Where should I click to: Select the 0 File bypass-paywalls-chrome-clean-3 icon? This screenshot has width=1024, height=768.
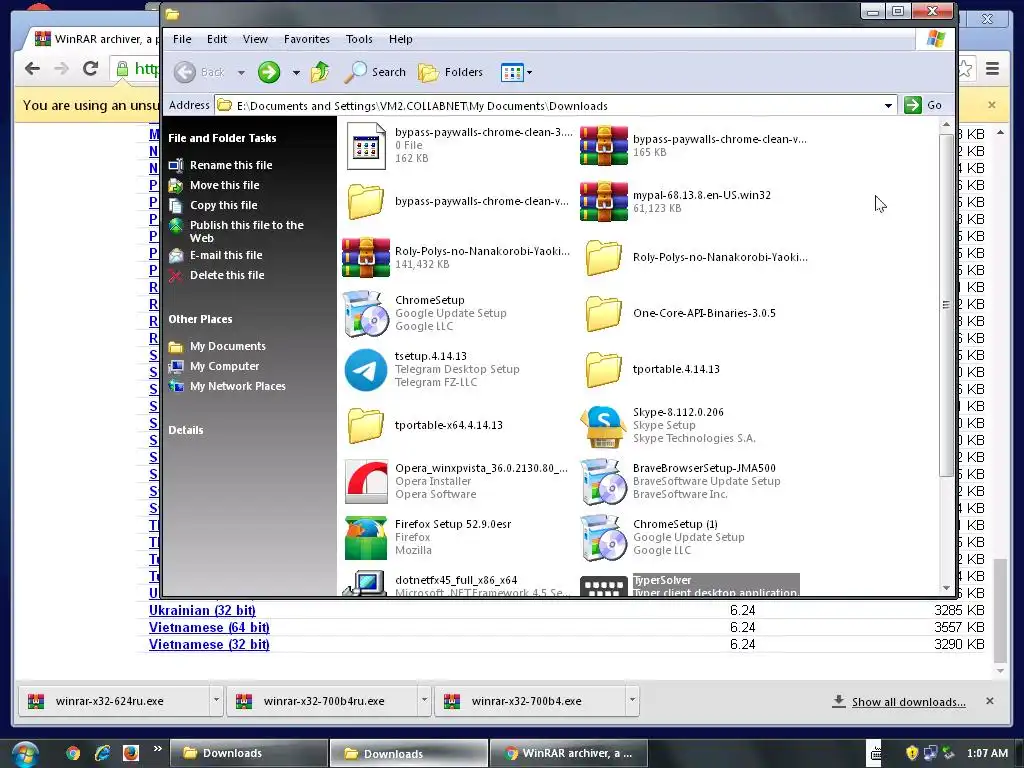(x=366, y=145)
